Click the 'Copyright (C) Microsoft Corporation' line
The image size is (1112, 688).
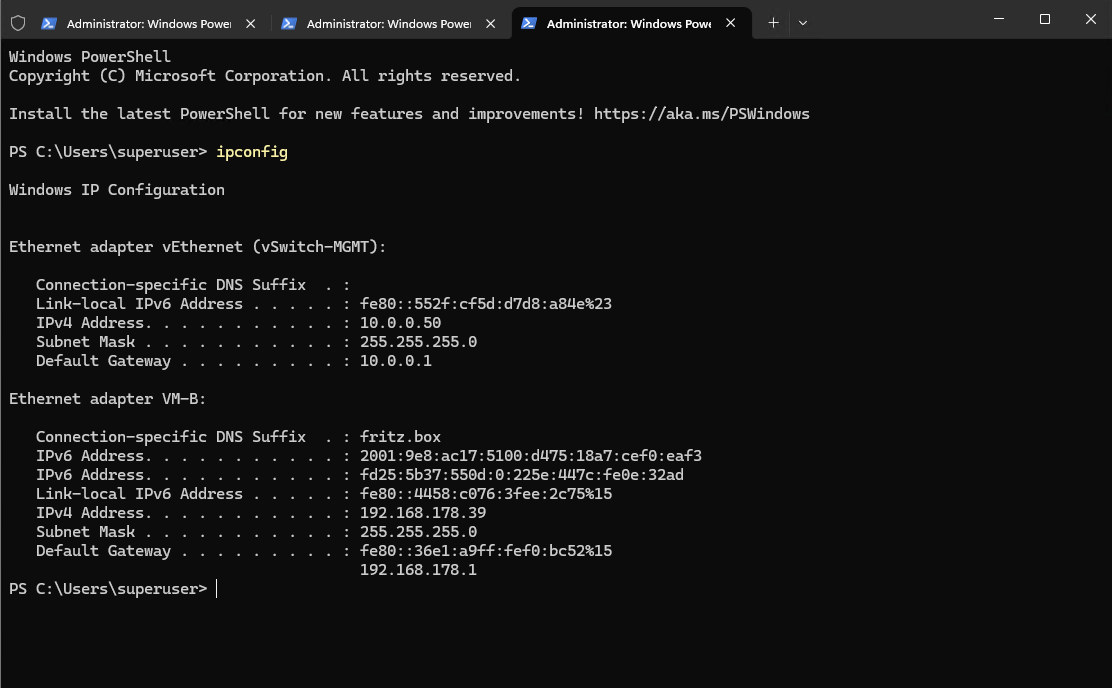coord(265,76)
